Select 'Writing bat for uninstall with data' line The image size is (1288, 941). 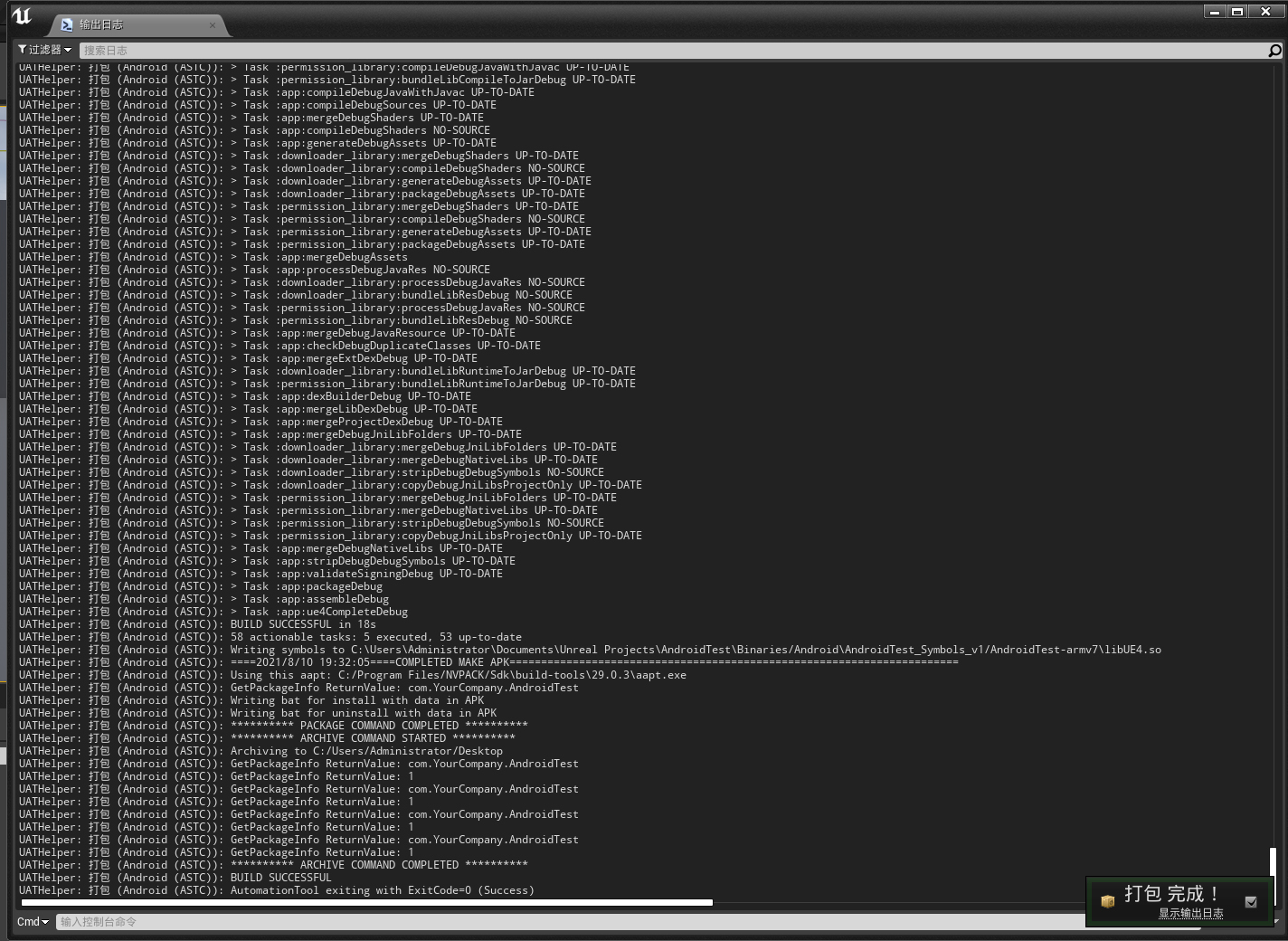pos(258,713)
